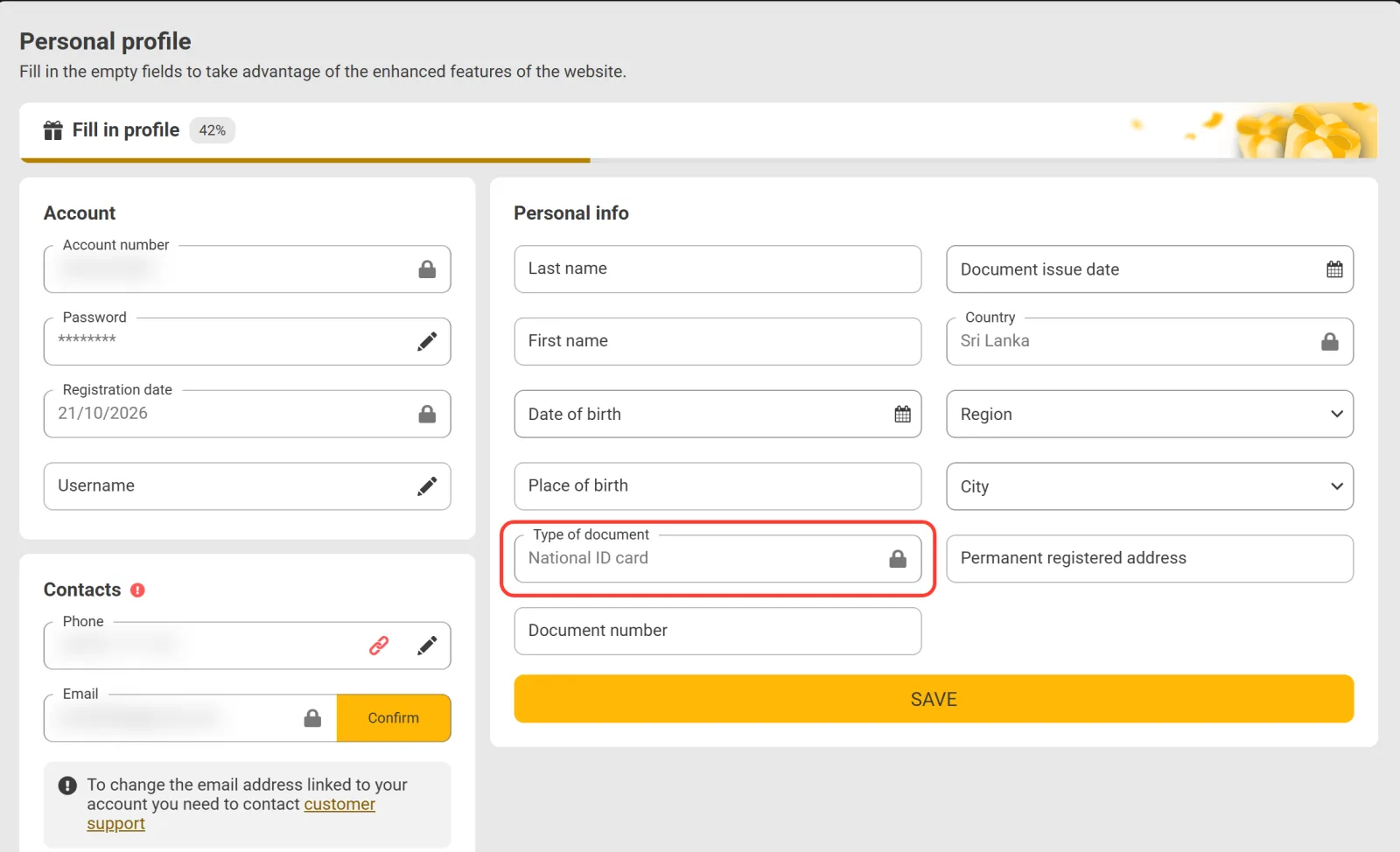Expand the City dropdown

pyautogui.click(x=1337, y=486)
